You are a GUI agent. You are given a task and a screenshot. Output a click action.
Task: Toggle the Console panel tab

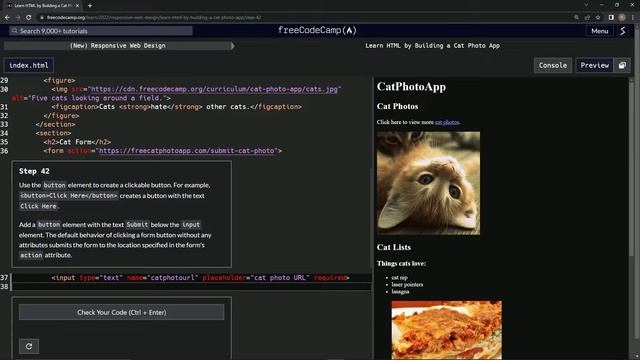[553, 65]
